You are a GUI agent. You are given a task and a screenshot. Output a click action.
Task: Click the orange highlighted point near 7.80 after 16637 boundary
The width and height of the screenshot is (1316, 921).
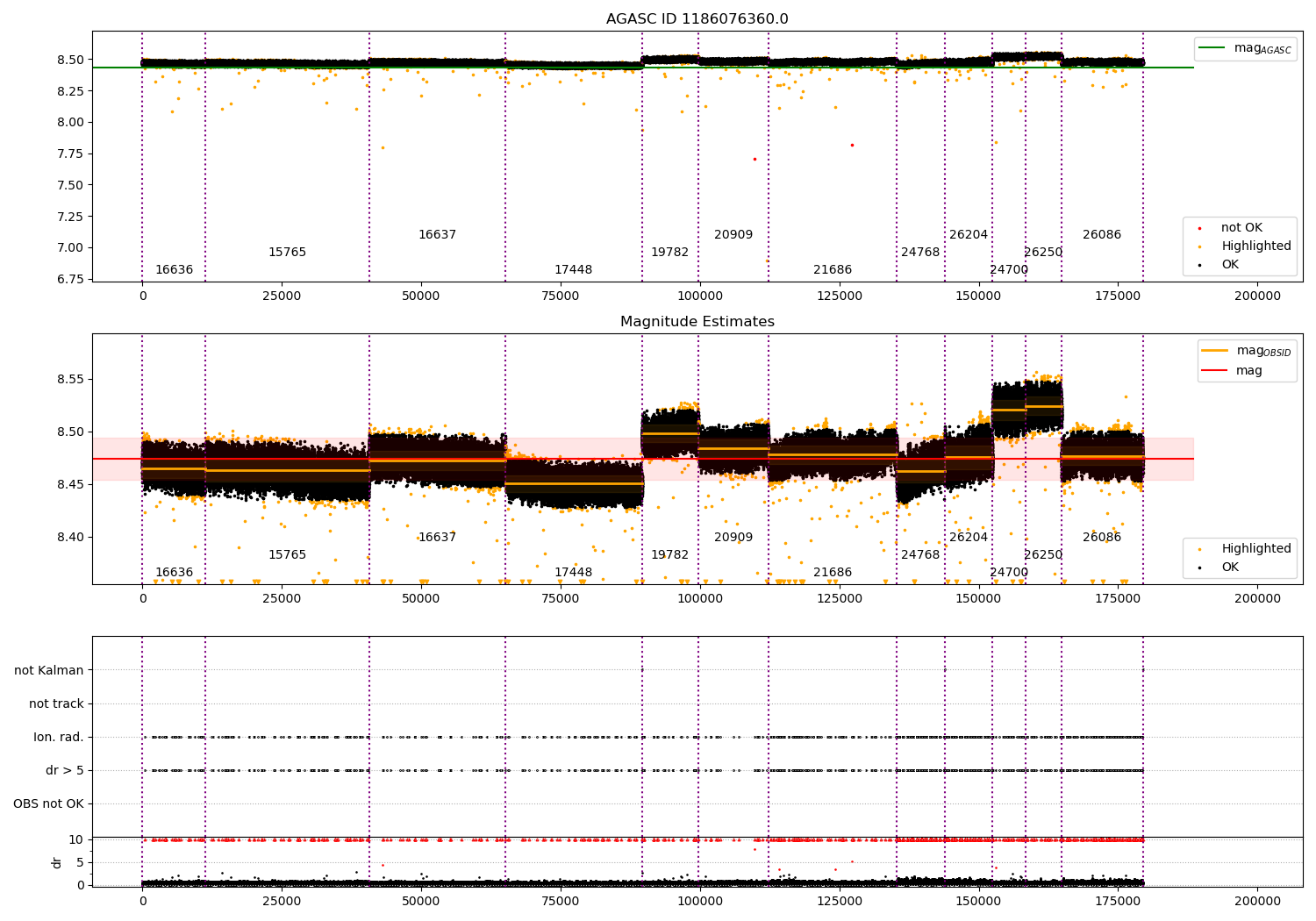click(x=383, y=147)
